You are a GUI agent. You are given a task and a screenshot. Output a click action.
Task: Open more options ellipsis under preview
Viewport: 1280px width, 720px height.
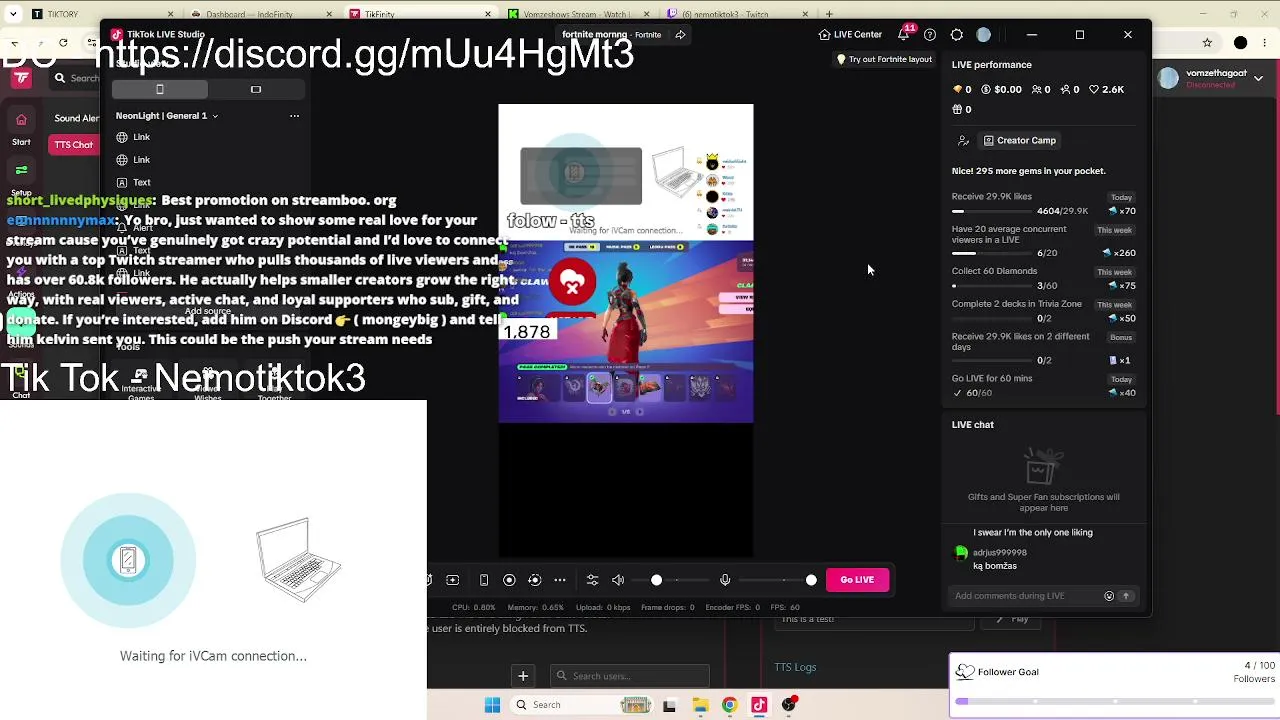coord(560,580)
